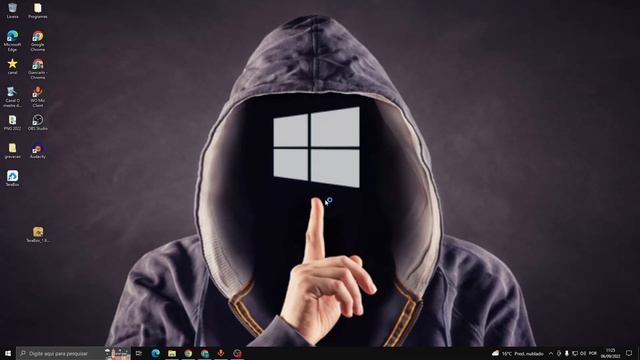The height and width of the screenshot is (360, 640).
Task: Select the gravacao folder on the desktop
Action: pyautogui.click(x=12, y=151)
